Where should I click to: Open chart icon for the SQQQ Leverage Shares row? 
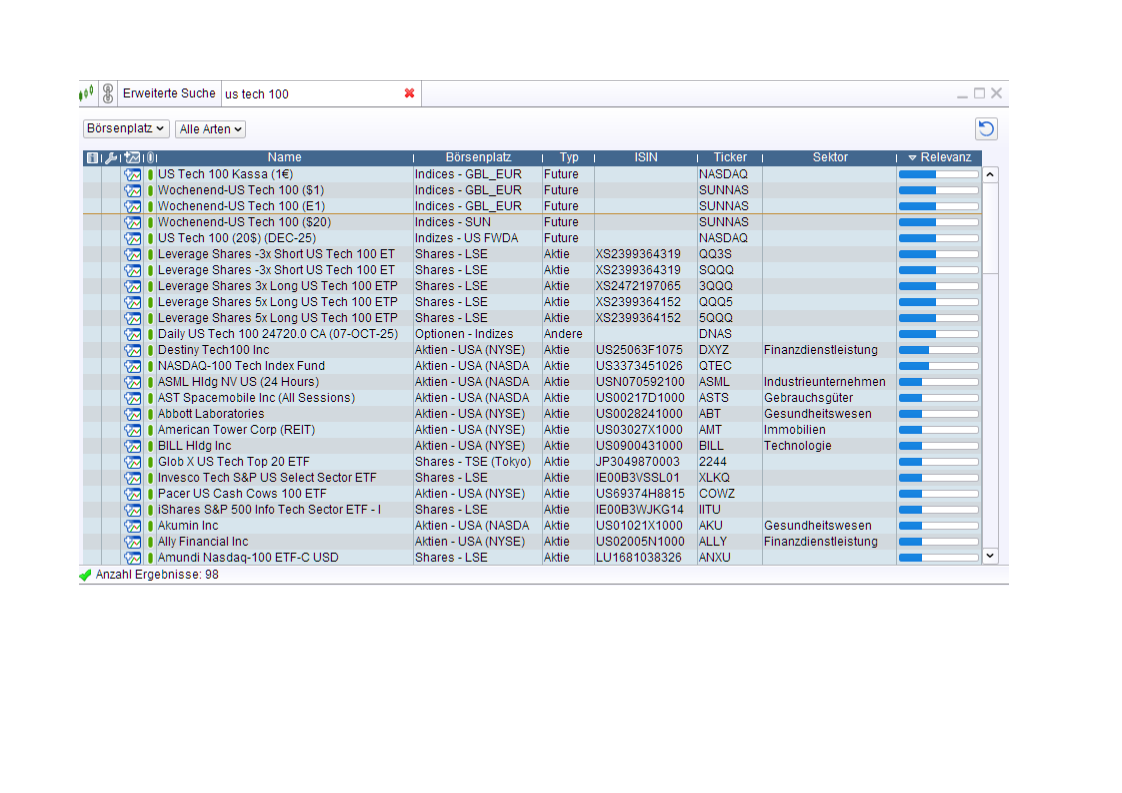click(x=132, y=270)
